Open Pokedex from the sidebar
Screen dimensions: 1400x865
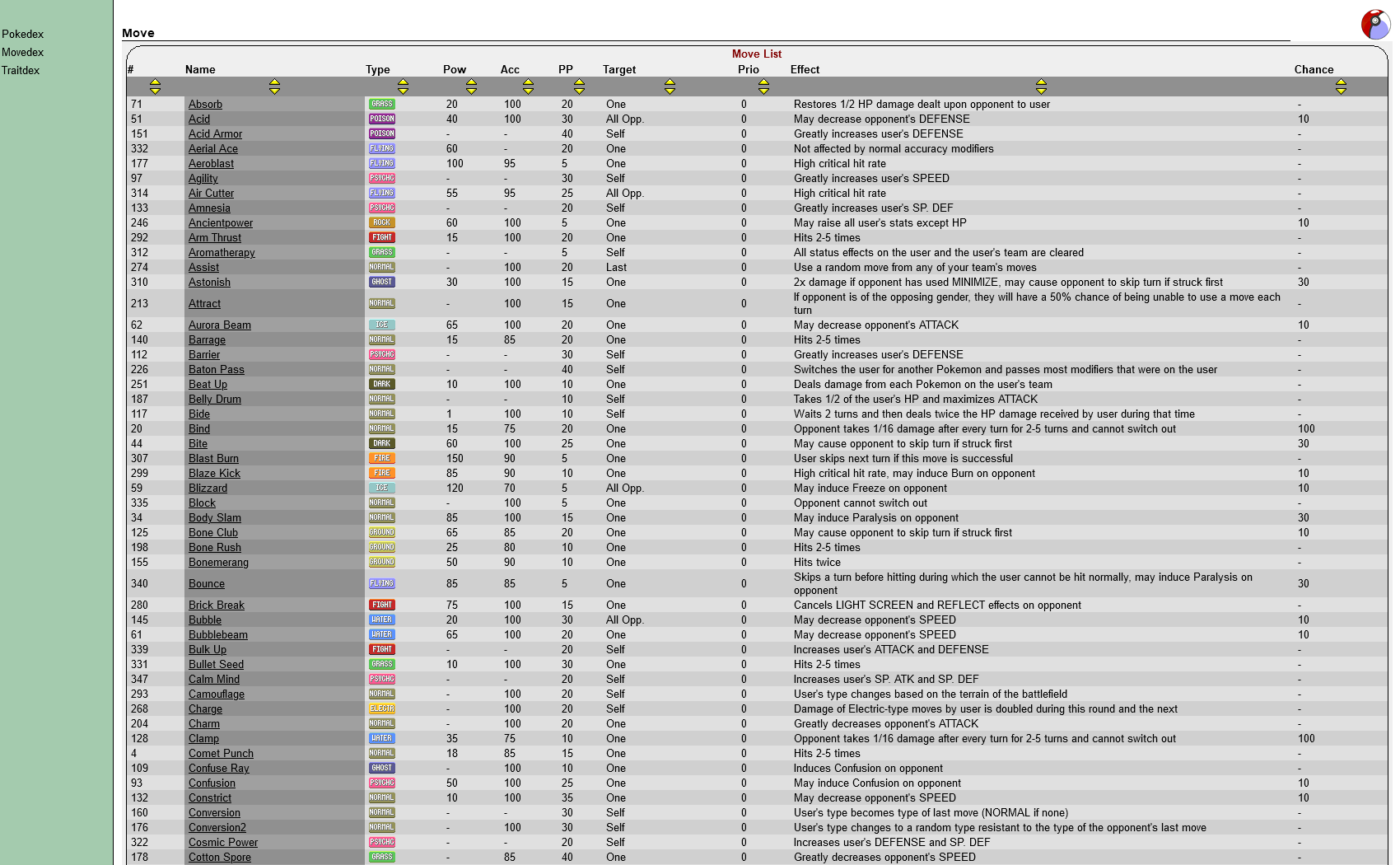(x=22, y=34)
